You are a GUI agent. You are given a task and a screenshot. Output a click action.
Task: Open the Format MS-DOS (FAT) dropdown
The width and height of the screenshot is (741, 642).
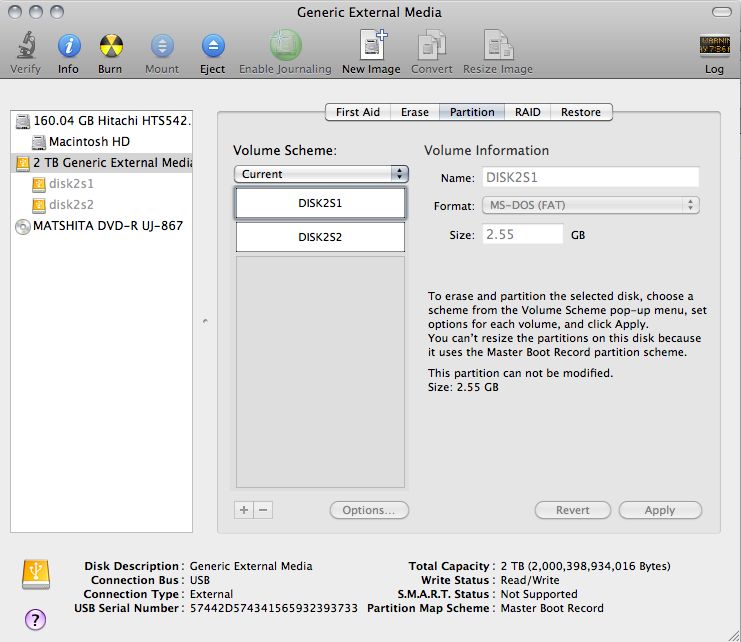click(591, 205)
